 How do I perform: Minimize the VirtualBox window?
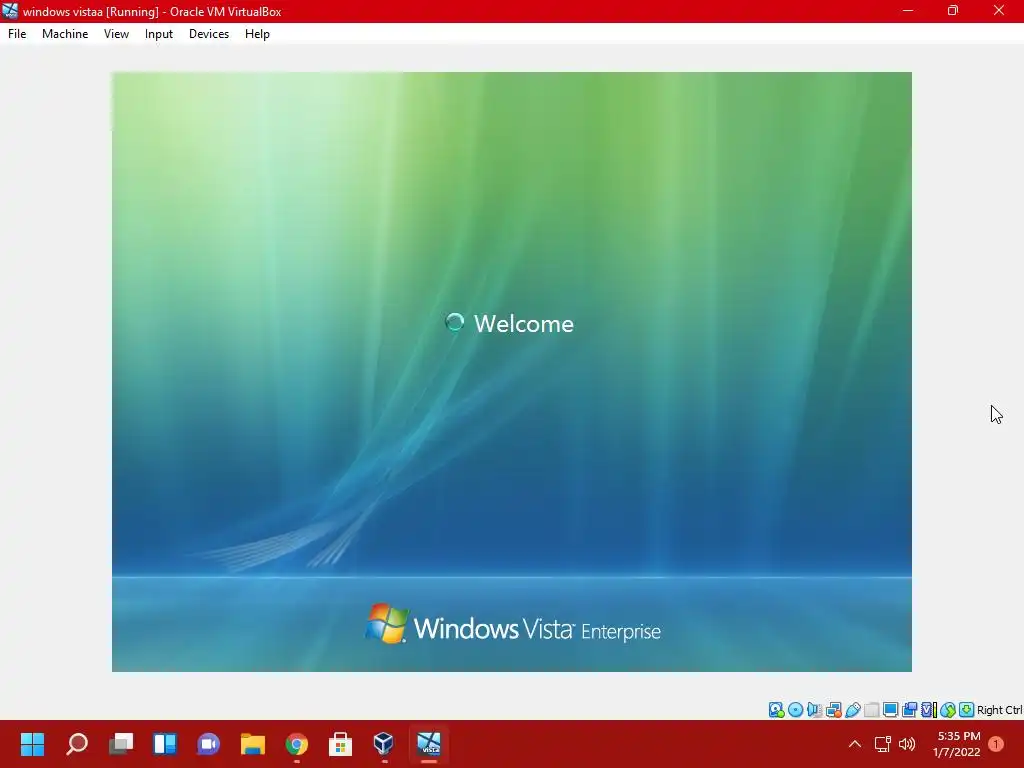tap(908, 11)
